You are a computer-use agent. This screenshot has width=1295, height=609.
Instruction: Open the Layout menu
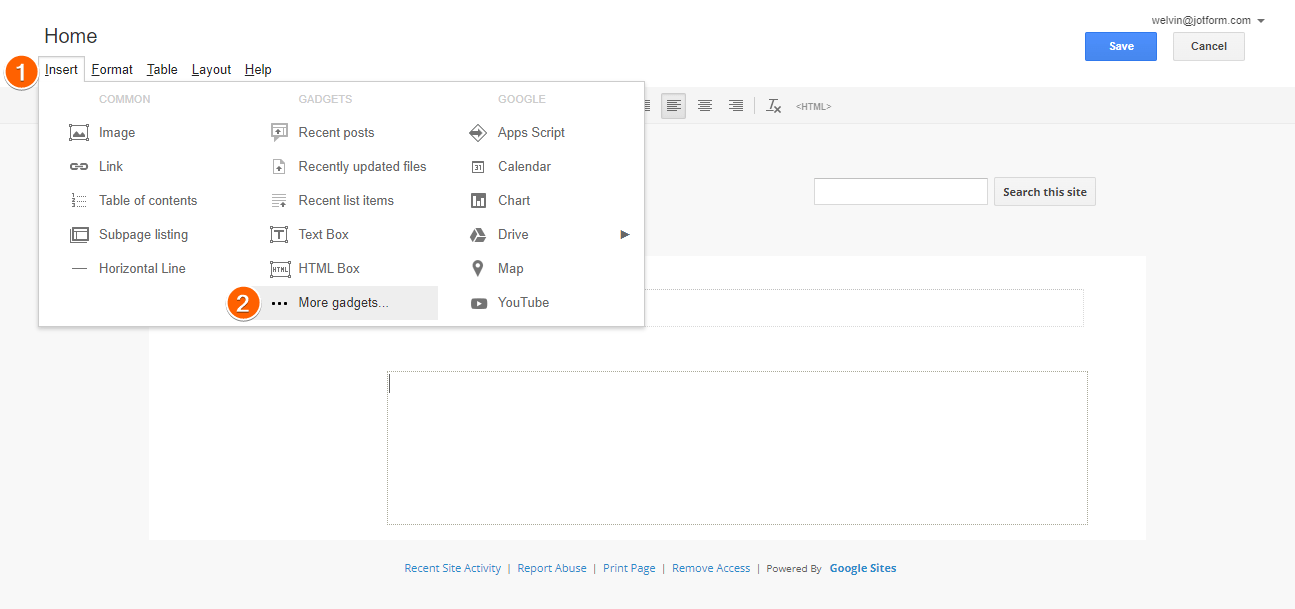(211, 69)
